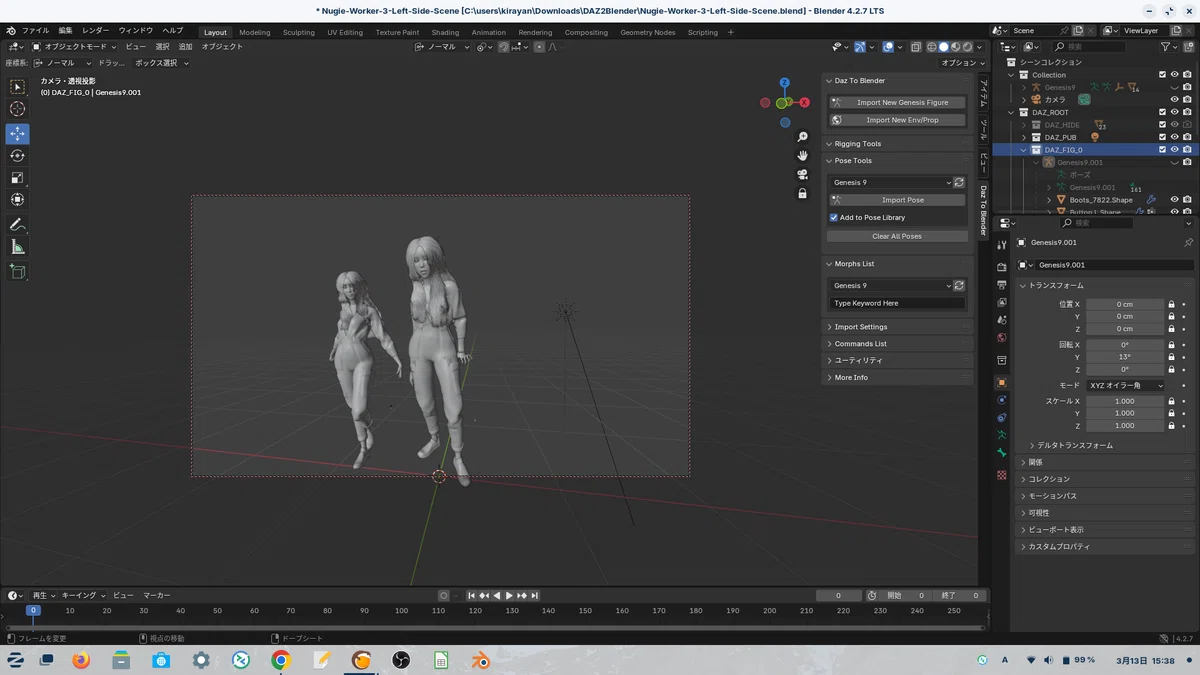Select the Scale tool

tap(17, 177)
